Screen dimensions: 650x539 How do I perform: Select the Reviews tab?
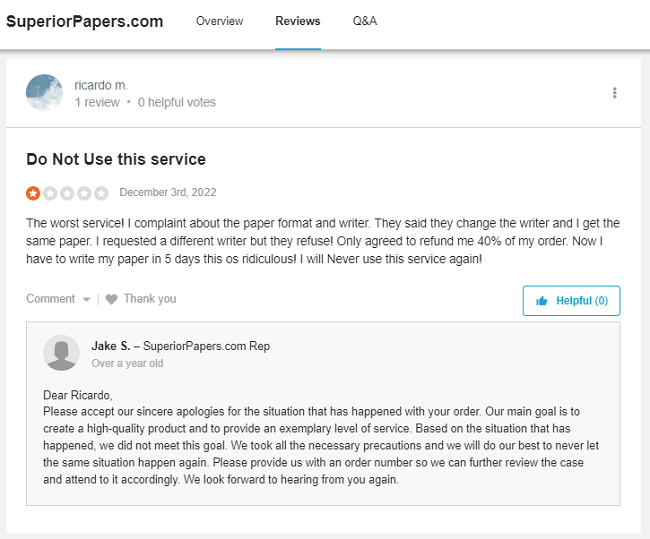click(x=298, y=21)
